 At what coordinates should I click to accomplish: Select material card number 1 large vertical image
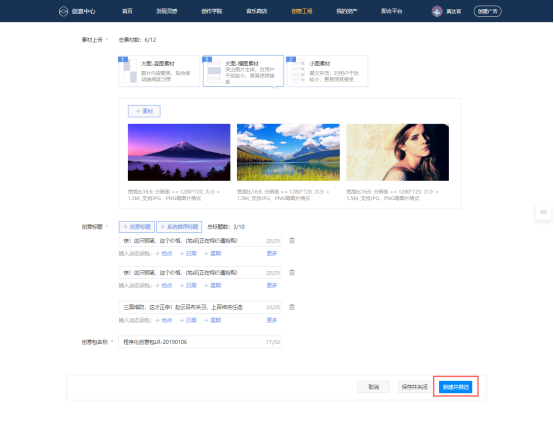[x=159, y=71]
